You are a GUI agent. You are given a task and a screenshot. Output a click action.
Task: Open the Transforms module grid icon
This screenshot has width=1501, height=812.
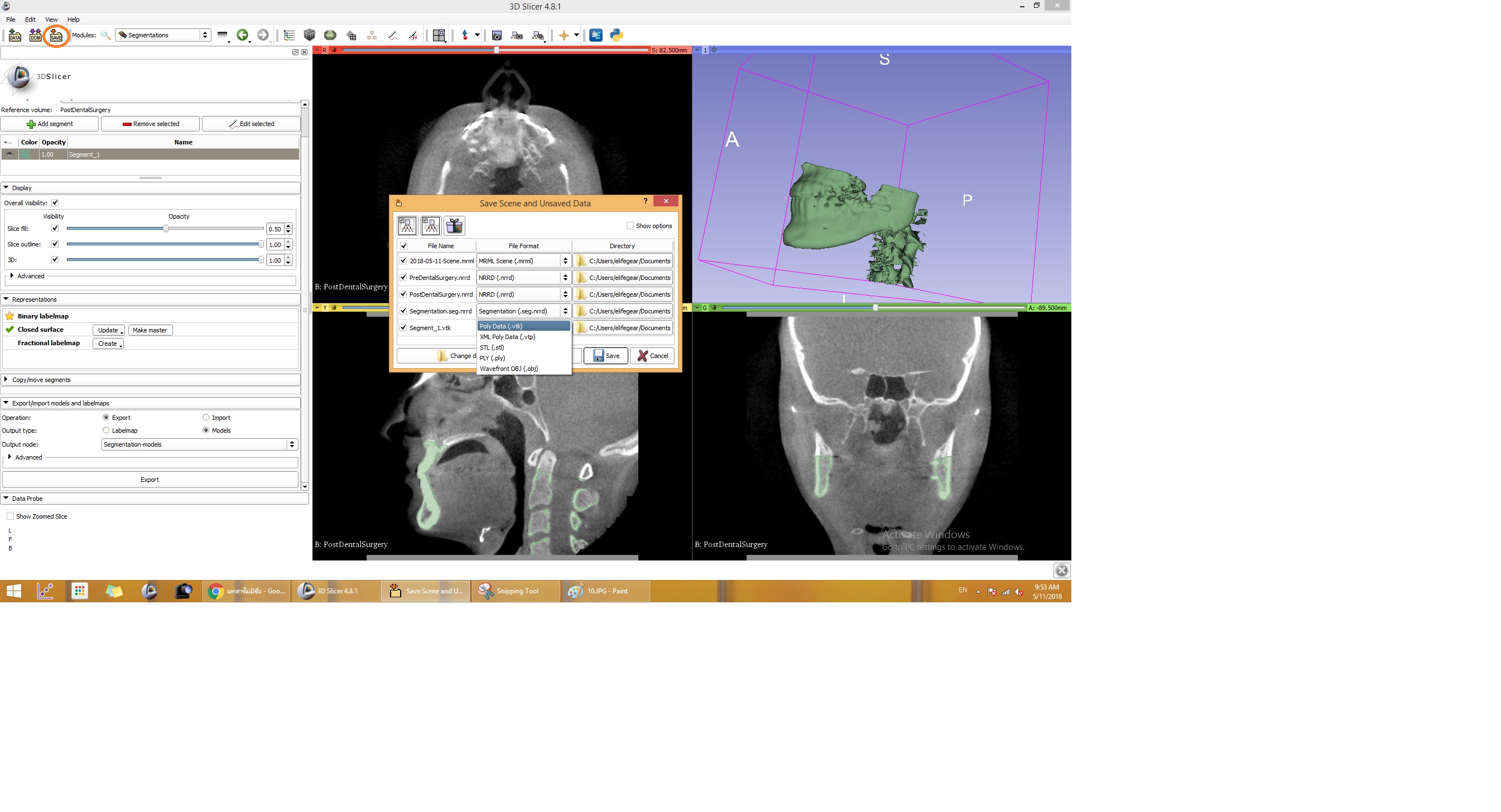352,36
